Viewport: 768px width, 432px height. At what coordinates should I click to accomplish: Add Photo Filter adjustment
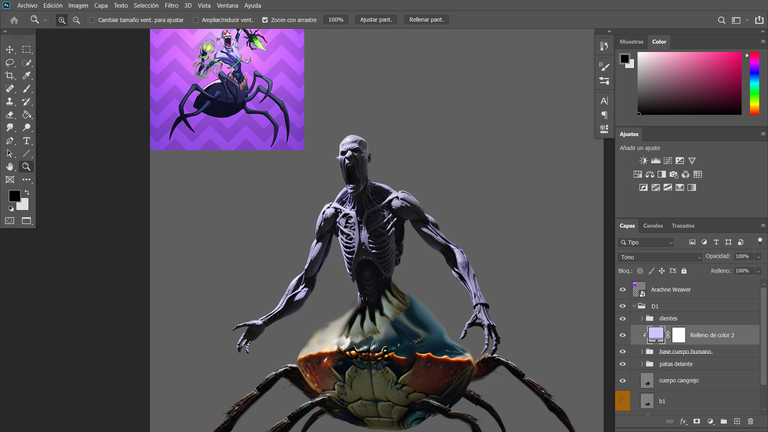pos(673,174)
